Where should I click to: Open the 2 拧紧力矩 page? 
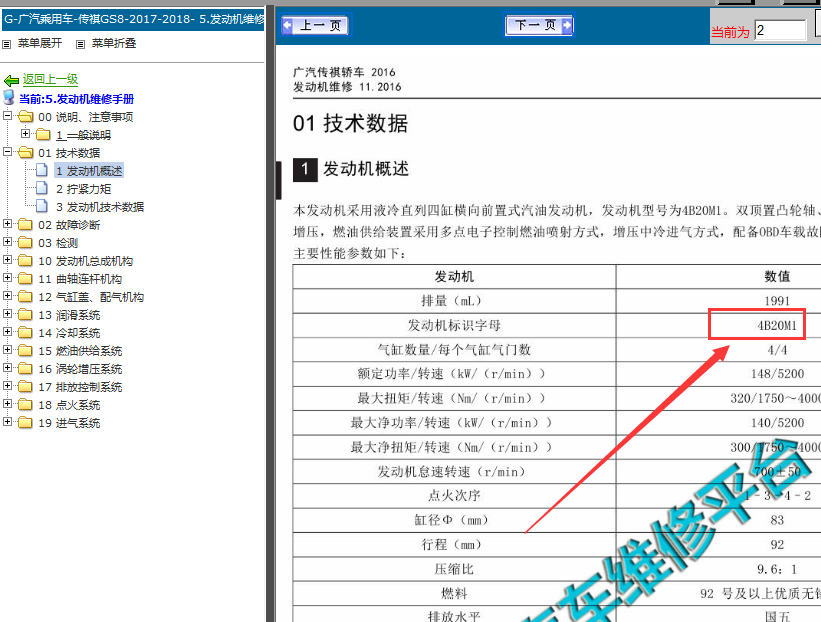tap(83, 189)
